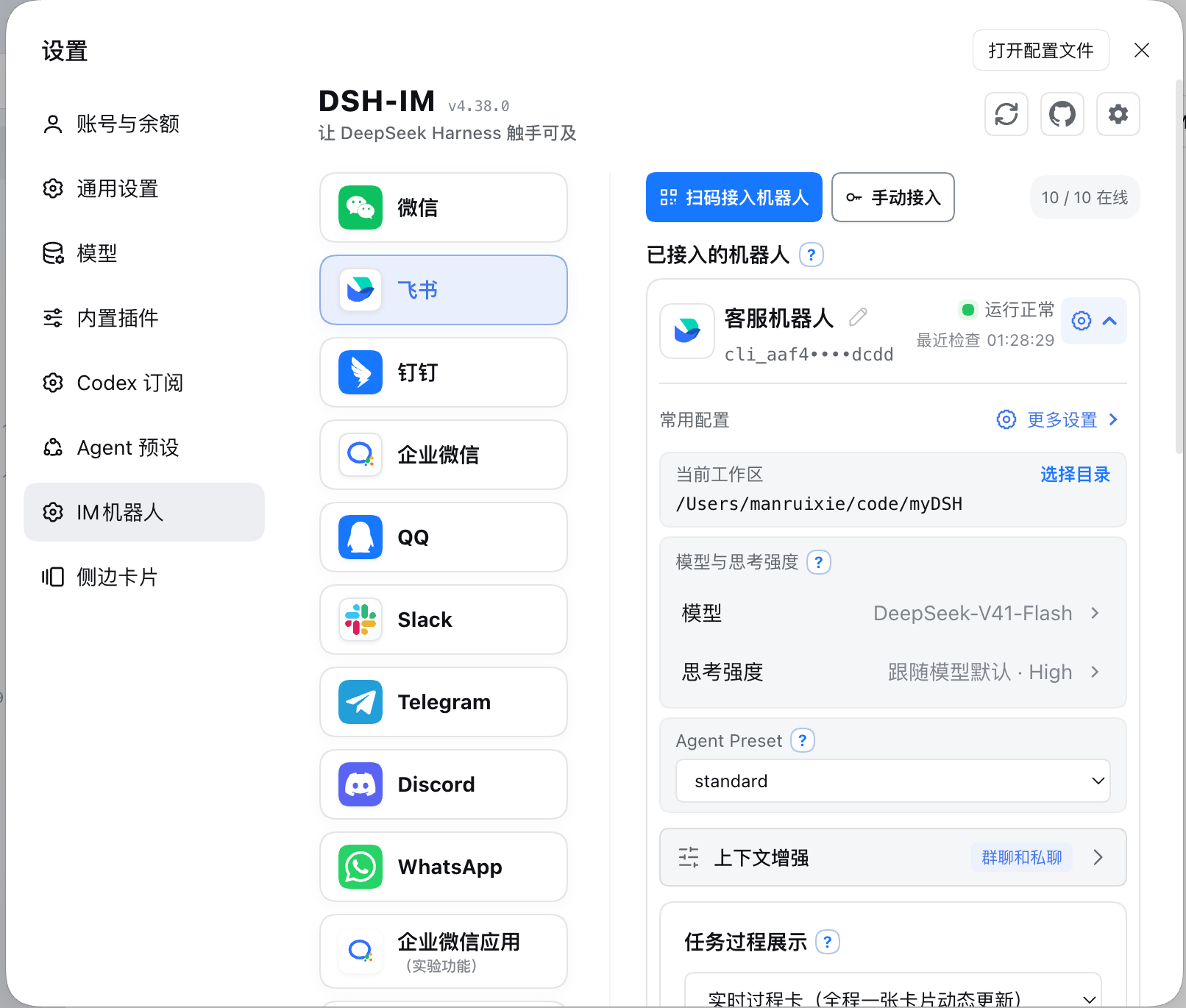Select the WhatsApp platform

[444, 867]
